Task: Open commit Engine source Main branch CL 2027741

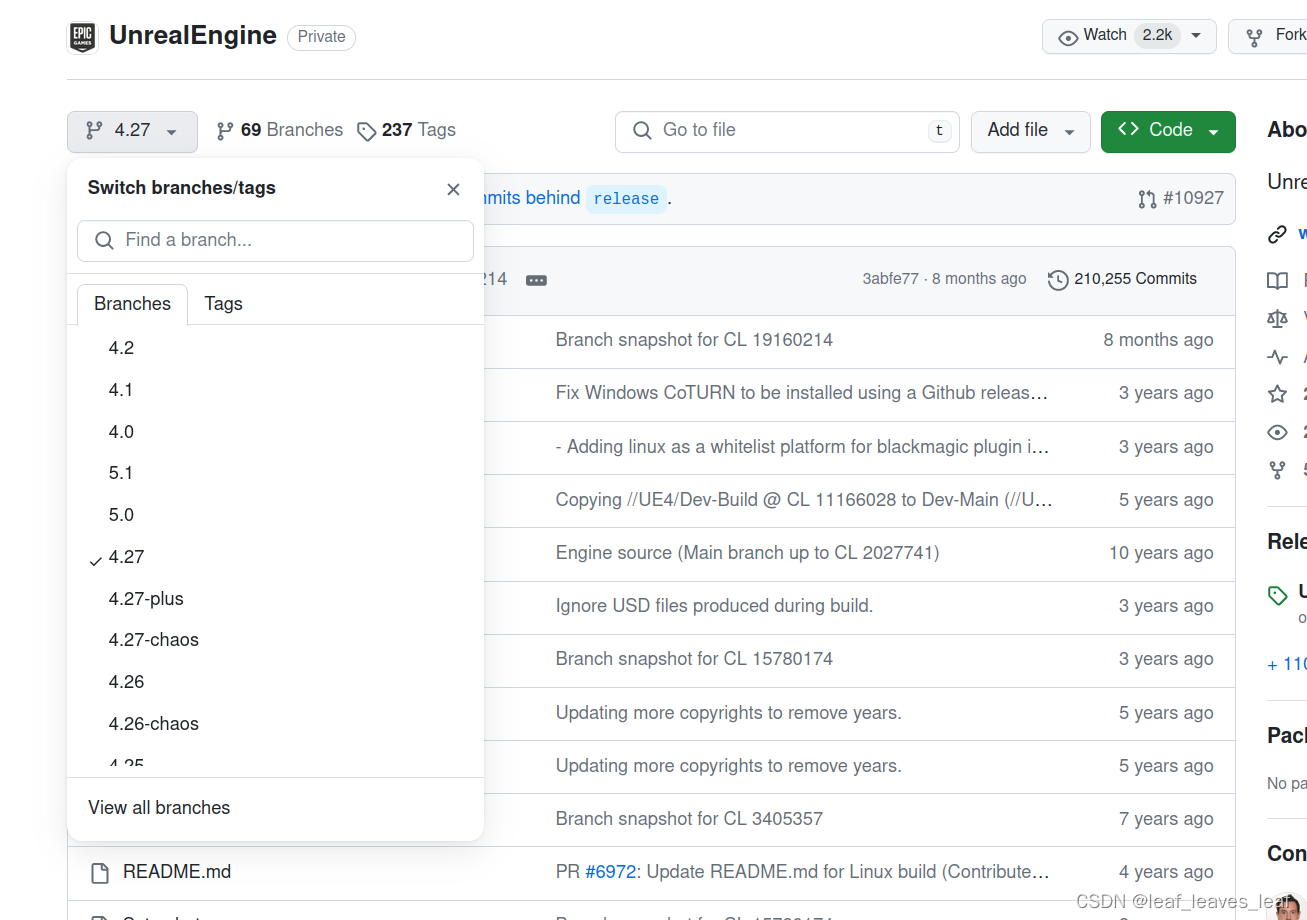Action: tap(747, 553)
